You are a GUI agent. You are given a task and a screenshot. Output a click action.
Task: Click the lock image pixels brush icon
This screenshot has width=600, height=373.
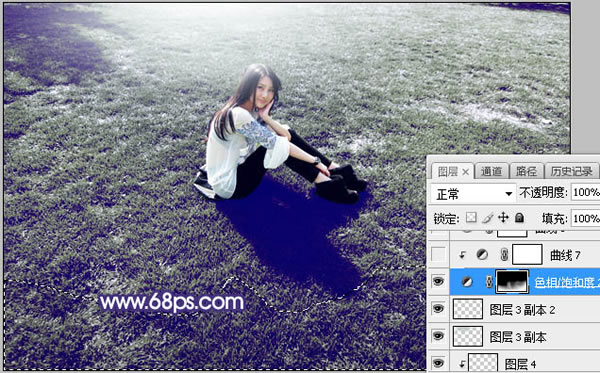click(x=488, y=218)
